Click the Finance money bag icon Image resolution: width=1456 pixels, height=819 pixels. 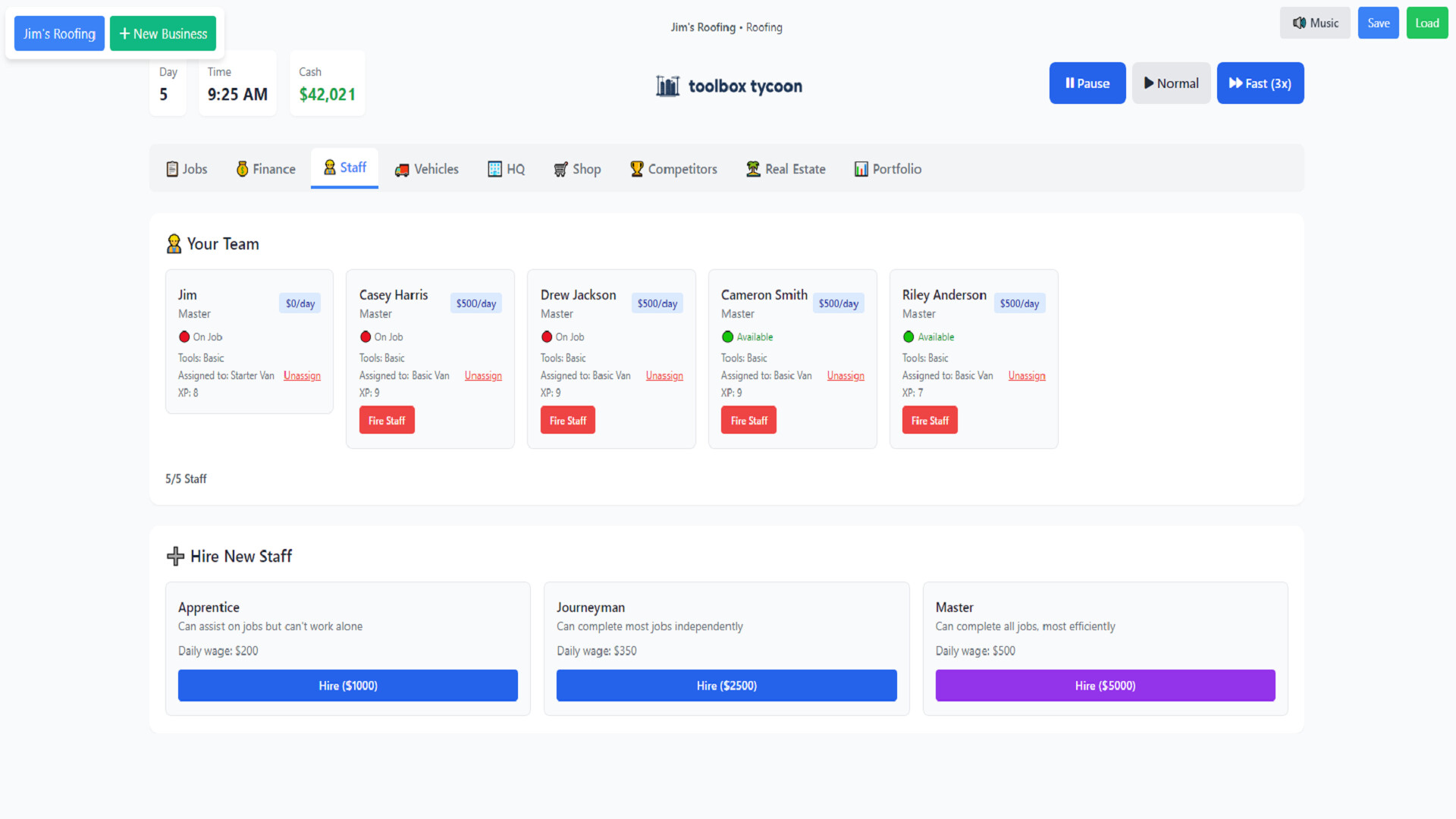pyautogui.click(x=243, y=168)
